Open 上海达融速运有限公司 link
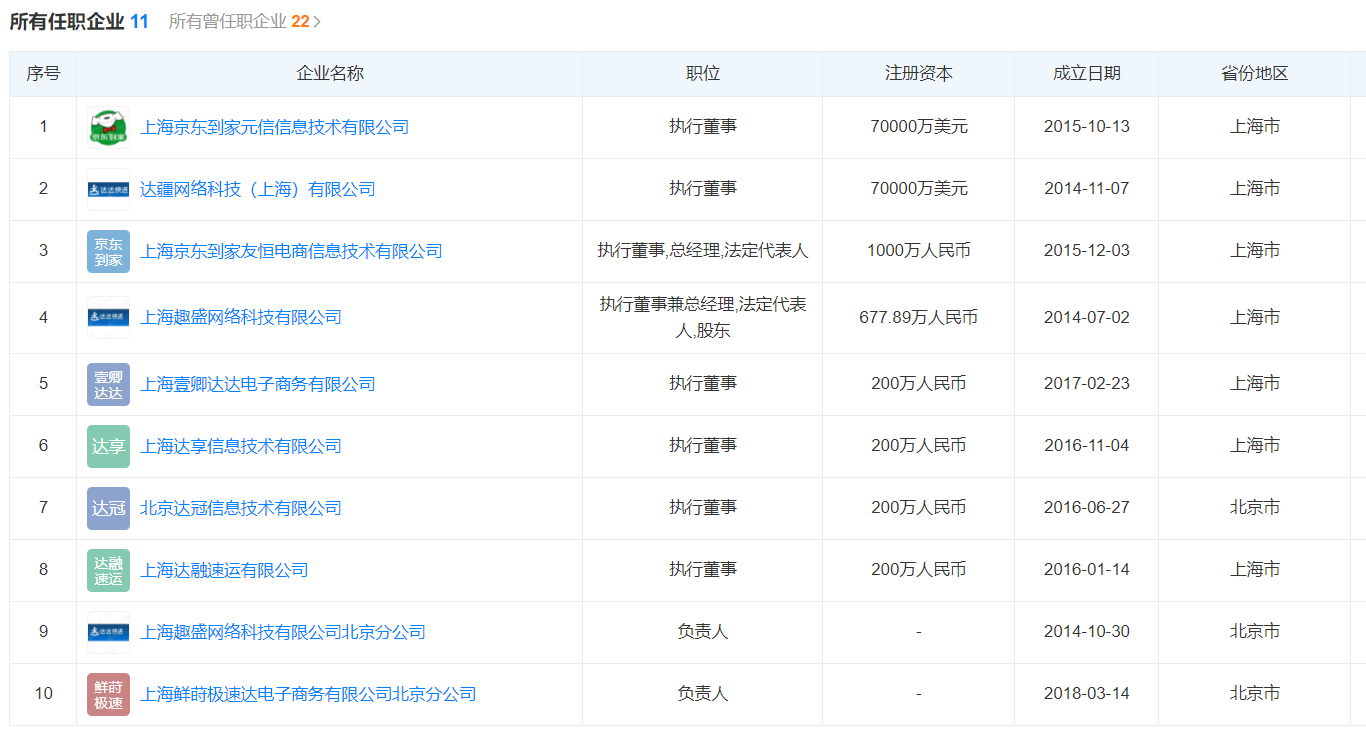This screenshot has width=1366, height=745. click(224, 570)
